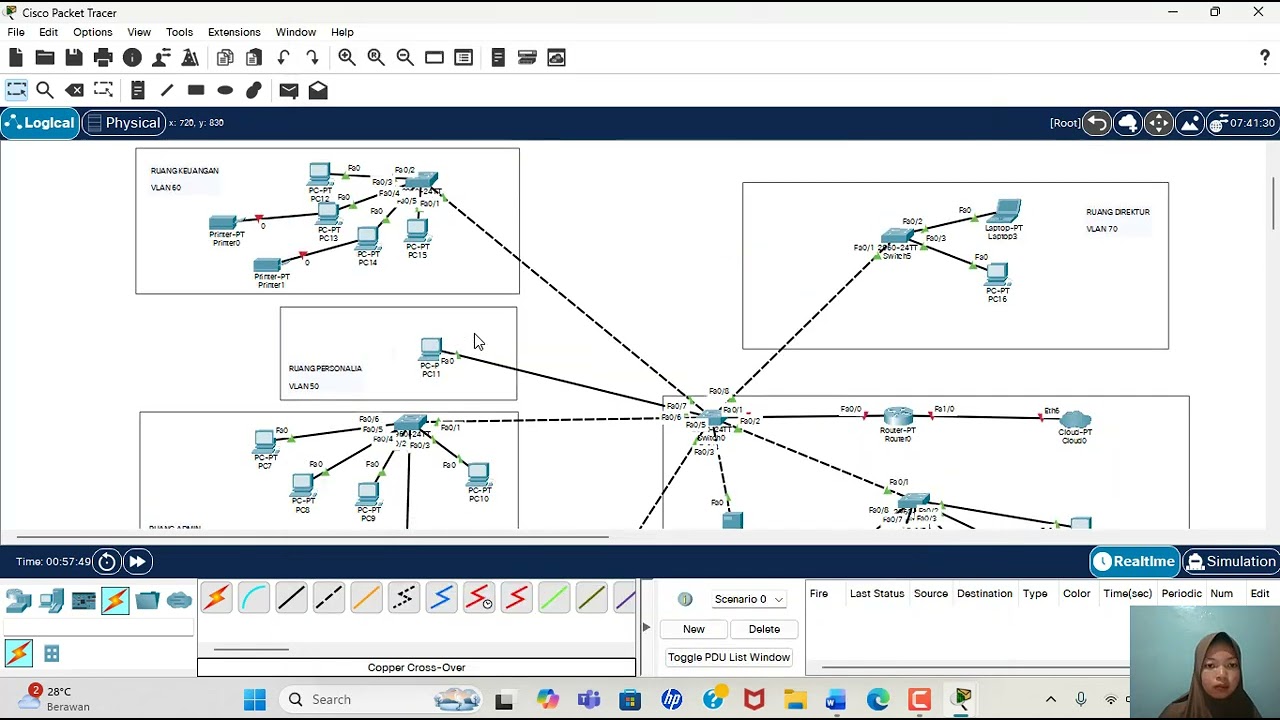Switch to Realtime mode
The width and height of the screenshot is (1280, 720).
coord(1134,561)
